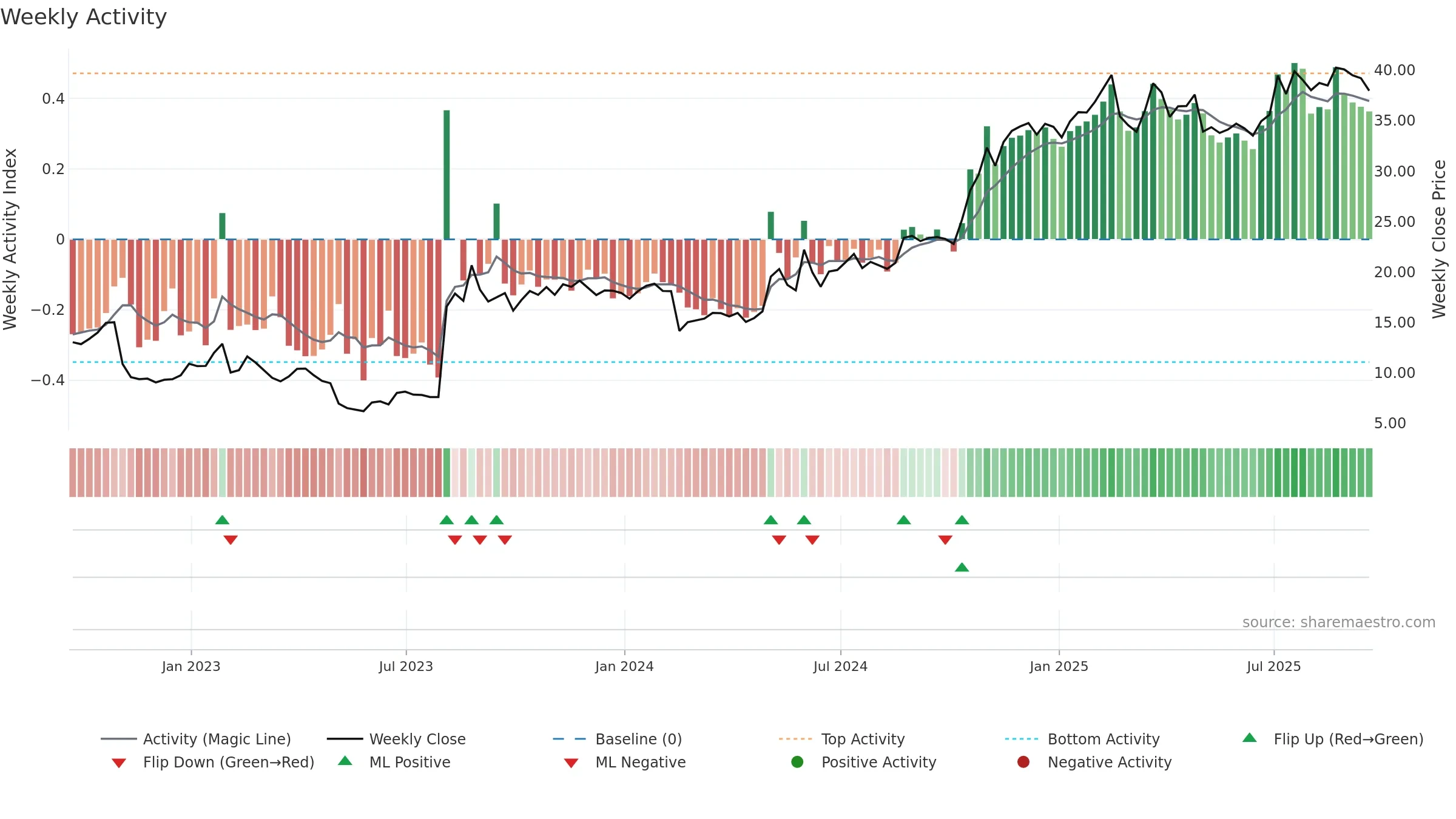Click the Positive Activity legend label
The image size is (1456, 819).
tap(879, 762)
